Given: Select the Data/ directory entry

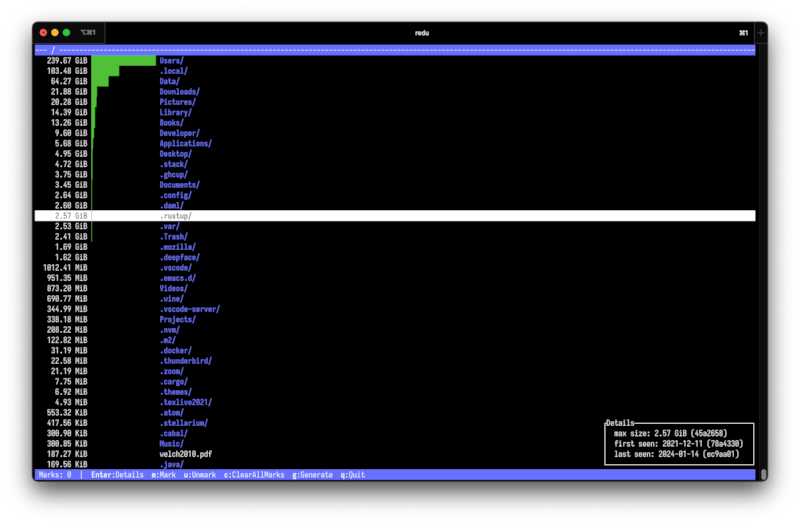Looking at the screenshot, I should 169,81.
